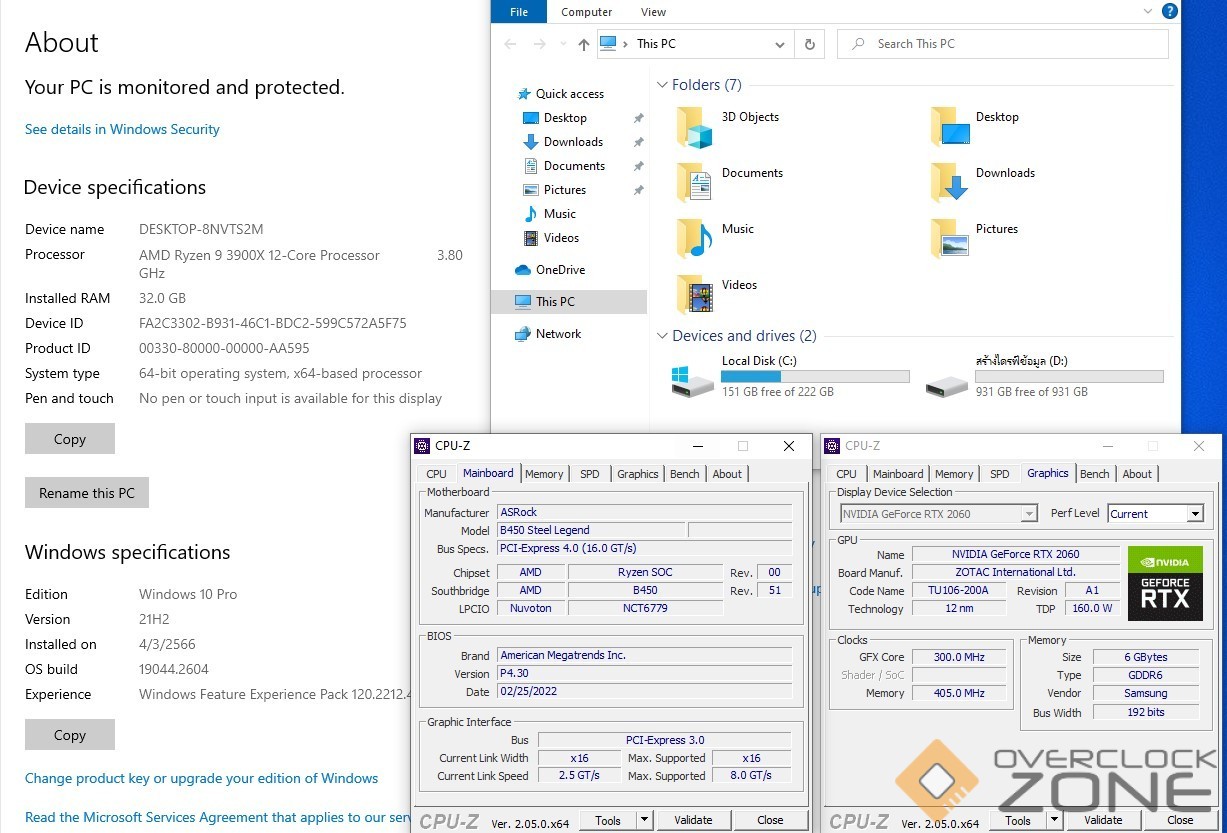Collapse the Devices and drives (2) group
This screenshot has height=833, width=1227.
pyautogui.click(x=662, y=336)
